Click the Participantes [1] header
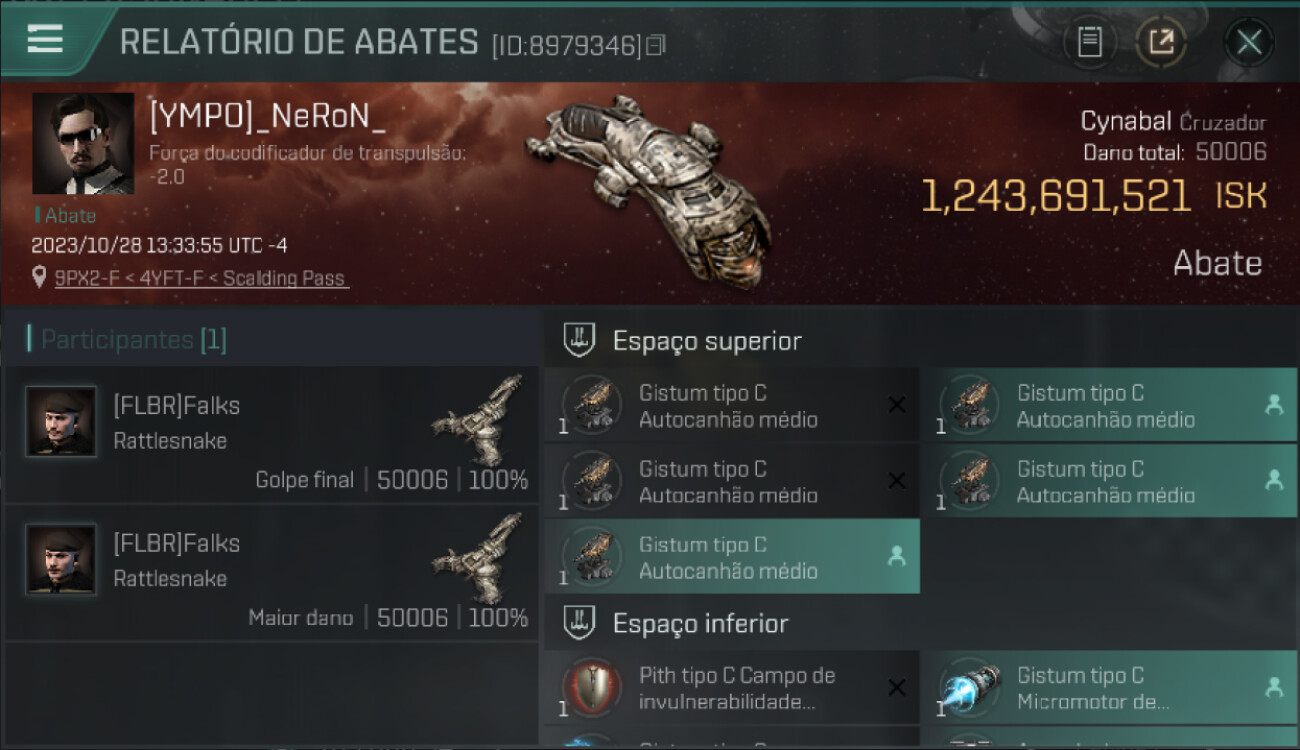Screen dimensions: 1300x750 click(x=127, y=339)
